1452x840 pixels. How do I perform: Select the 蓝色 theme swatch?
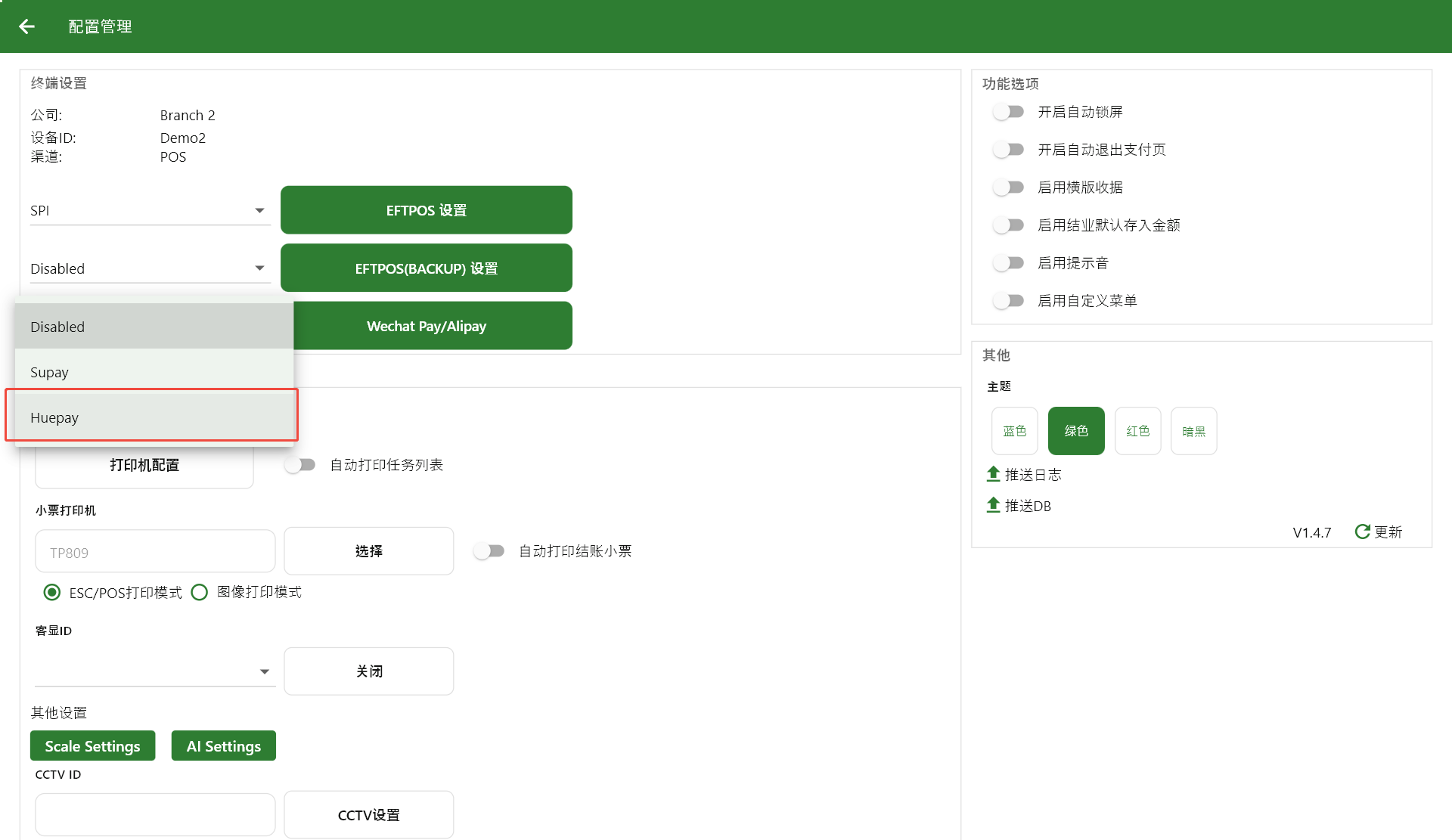tap(1014, 431)
